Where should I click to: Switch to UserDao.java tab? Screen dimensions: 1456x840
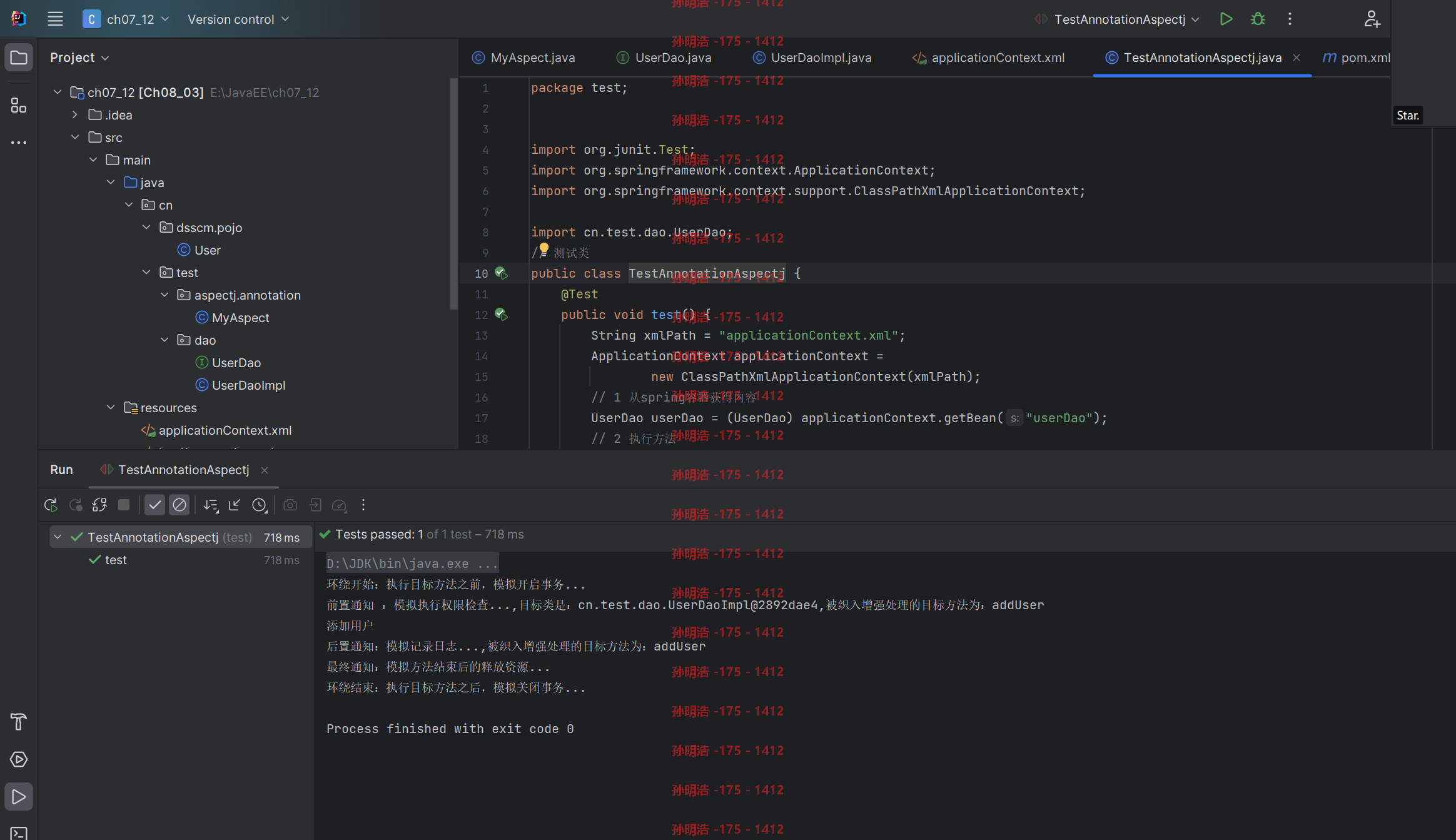coord(664,58)
